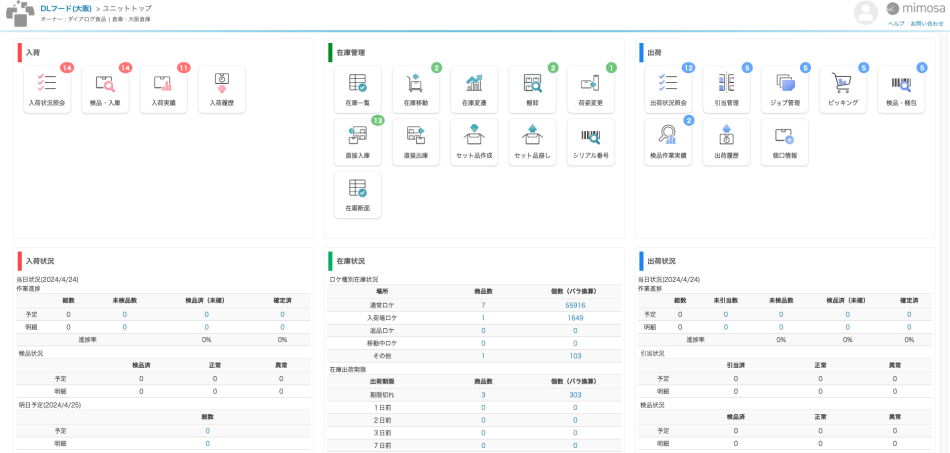Viewport: 950px width, 453px height.
Task: Open the 在庫一覧 inventory list
Action: click(x=357, y=89)
